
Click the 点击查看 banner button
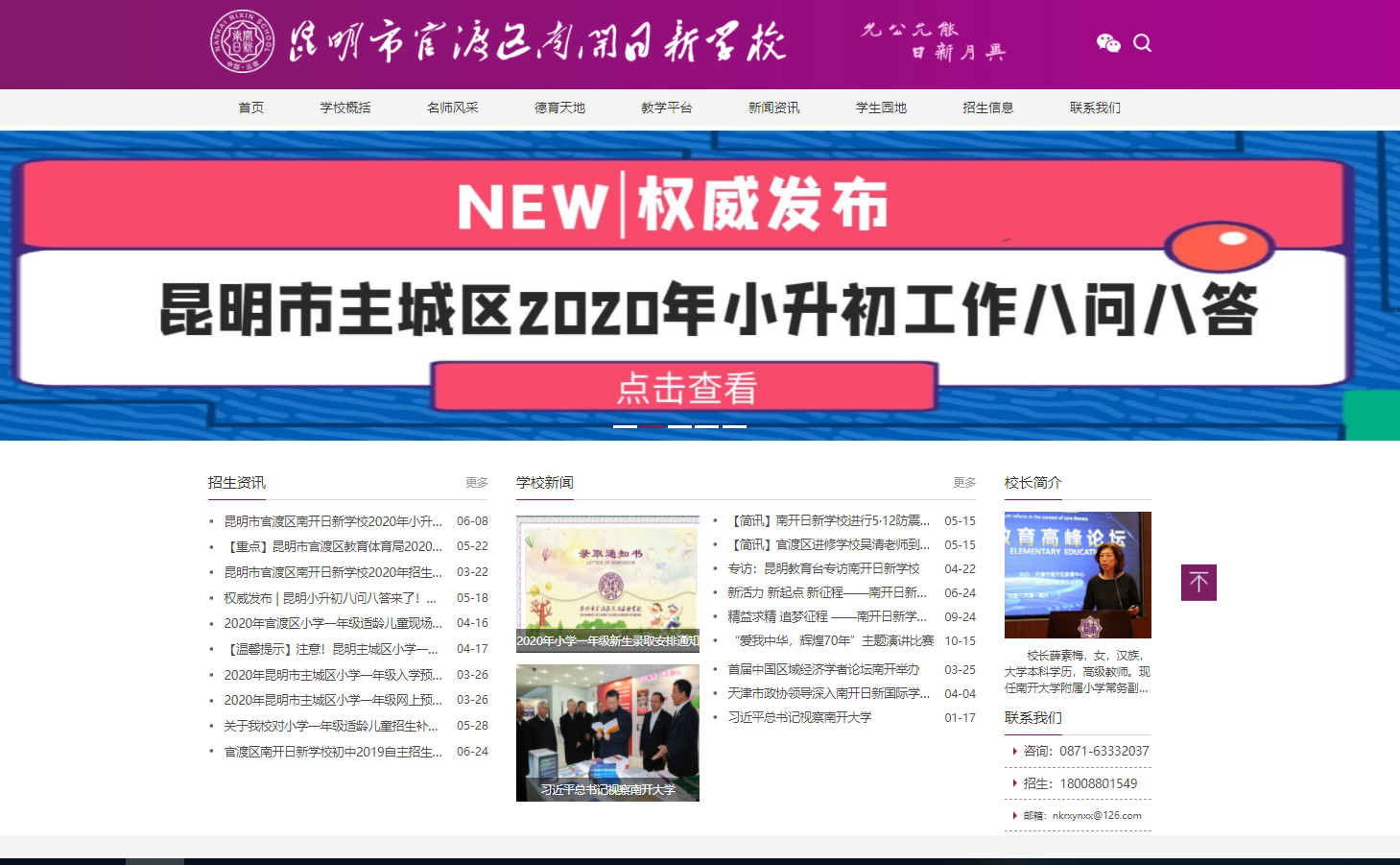(x=685, y=388)
